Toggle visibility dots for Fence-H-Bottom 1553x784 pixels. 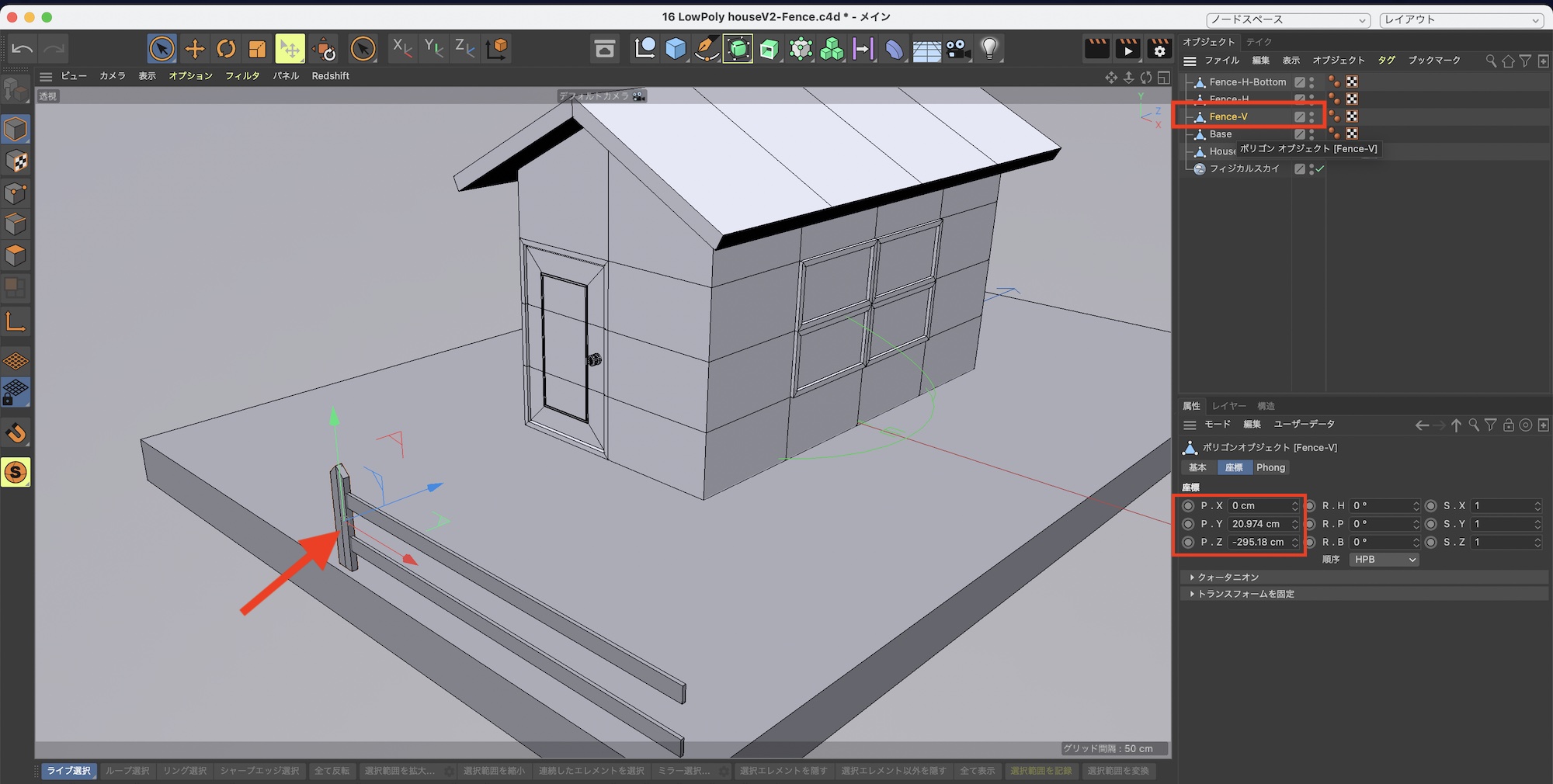[x=1312, y=82]
